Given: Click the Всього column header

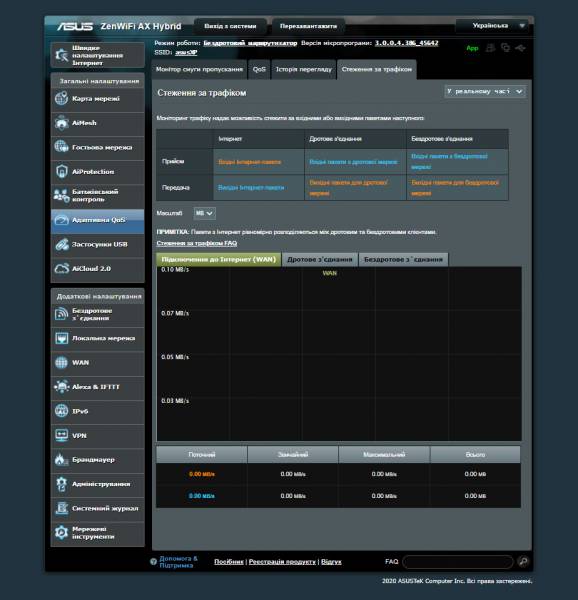Looking at the screenshot, I should 475,455.
